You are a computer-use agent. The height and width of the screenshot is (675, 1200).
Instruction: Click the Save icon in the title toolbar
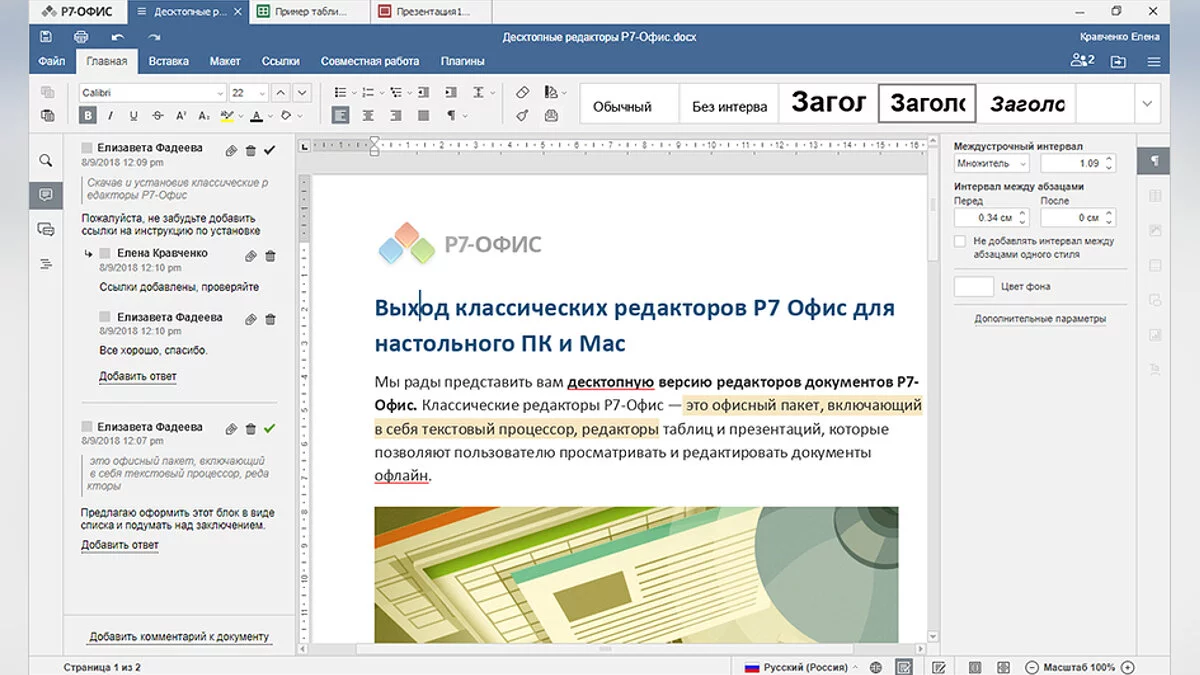pyautogui.click(x=46, y=37)
